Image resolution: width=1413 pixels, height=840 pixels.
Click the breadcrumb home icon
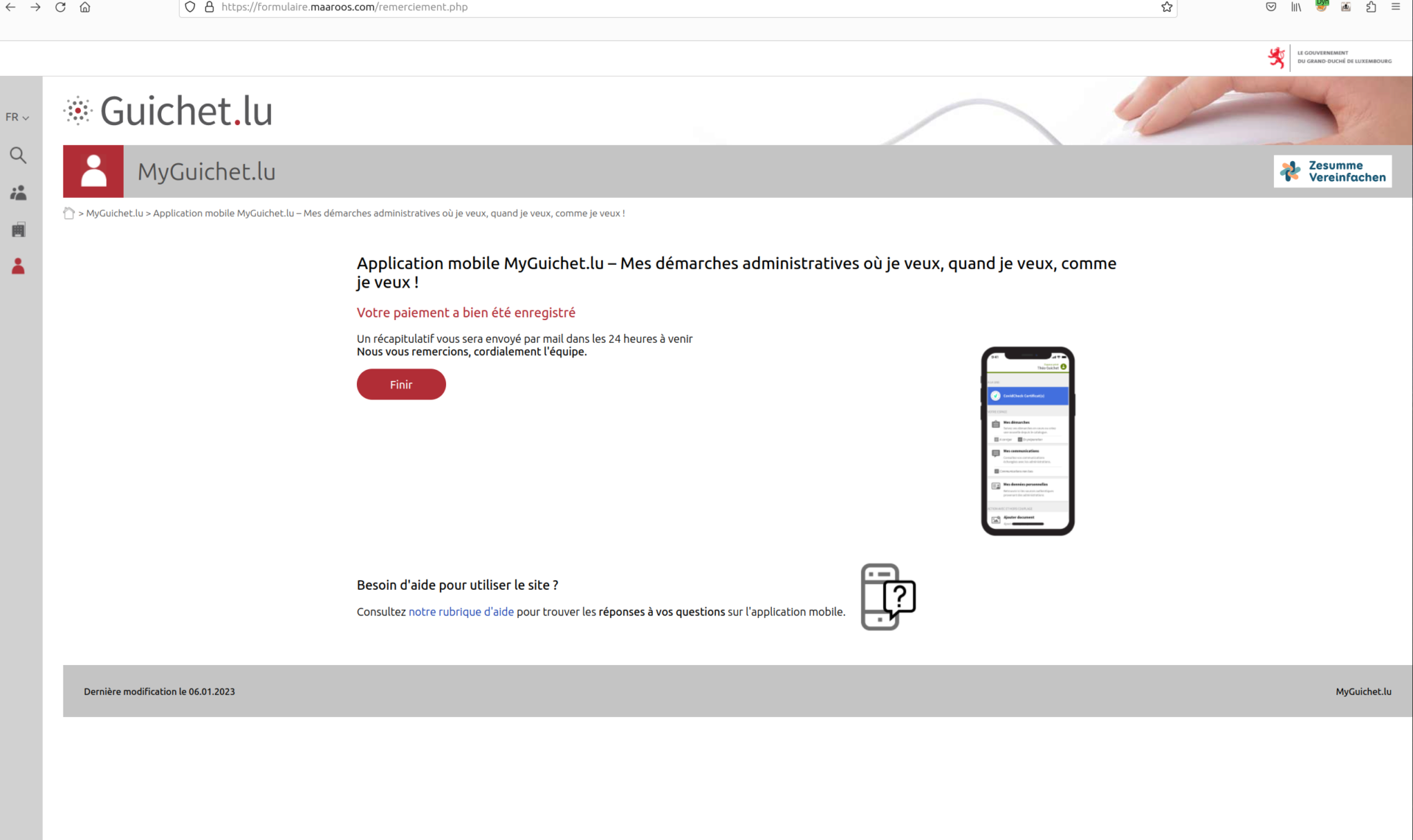[69, 213]
